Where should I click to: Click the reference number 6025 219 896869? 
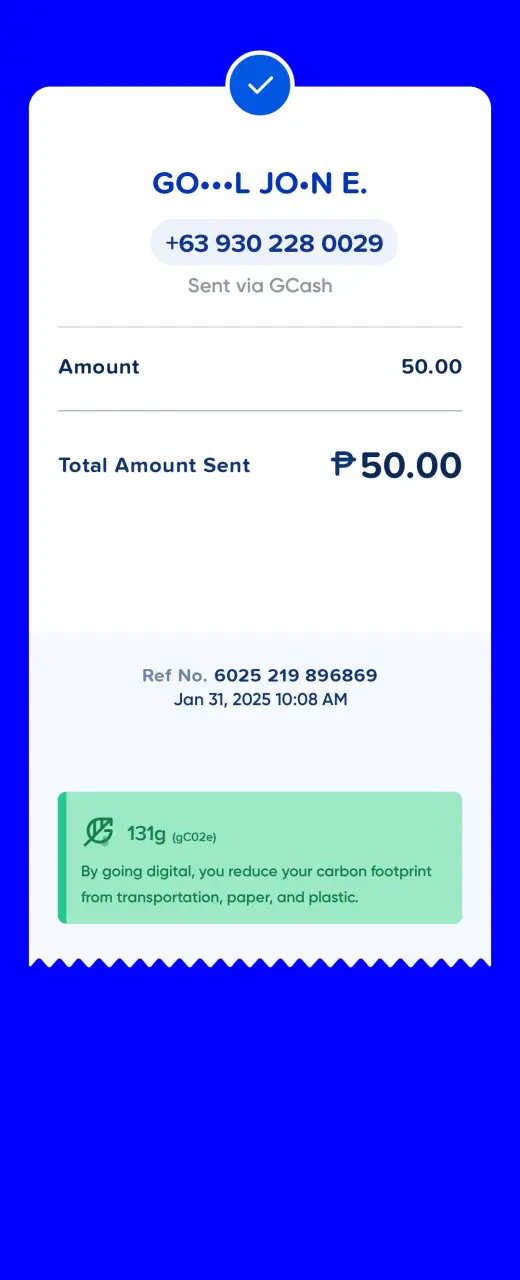click(x=296, y=676)
